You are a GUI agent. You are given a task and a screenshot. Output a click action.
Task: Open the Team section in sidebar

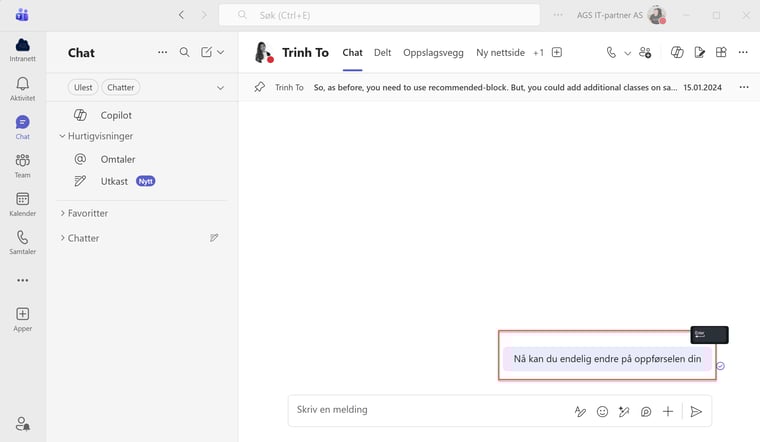point(22,165)
